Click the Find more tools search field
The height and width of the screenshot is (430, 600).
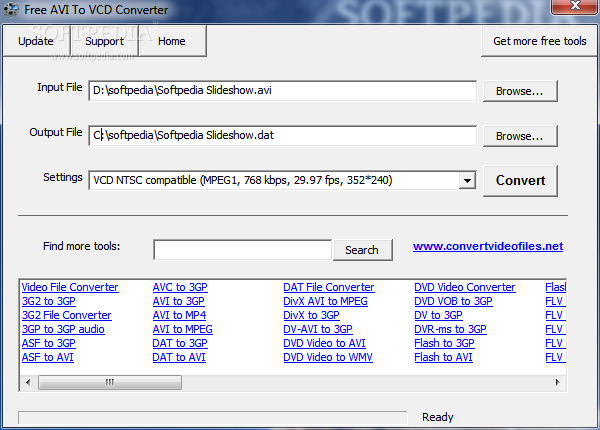click(x=243, y=250)
